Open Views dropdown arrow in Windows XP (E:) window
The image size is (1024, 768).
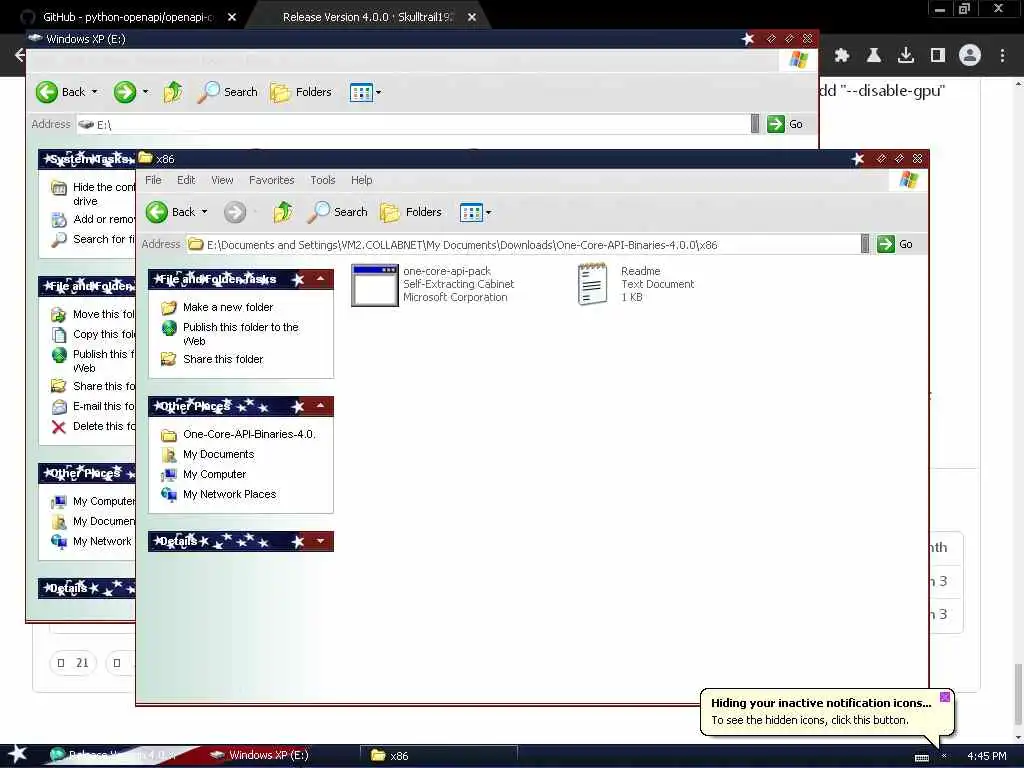[378, 93]
